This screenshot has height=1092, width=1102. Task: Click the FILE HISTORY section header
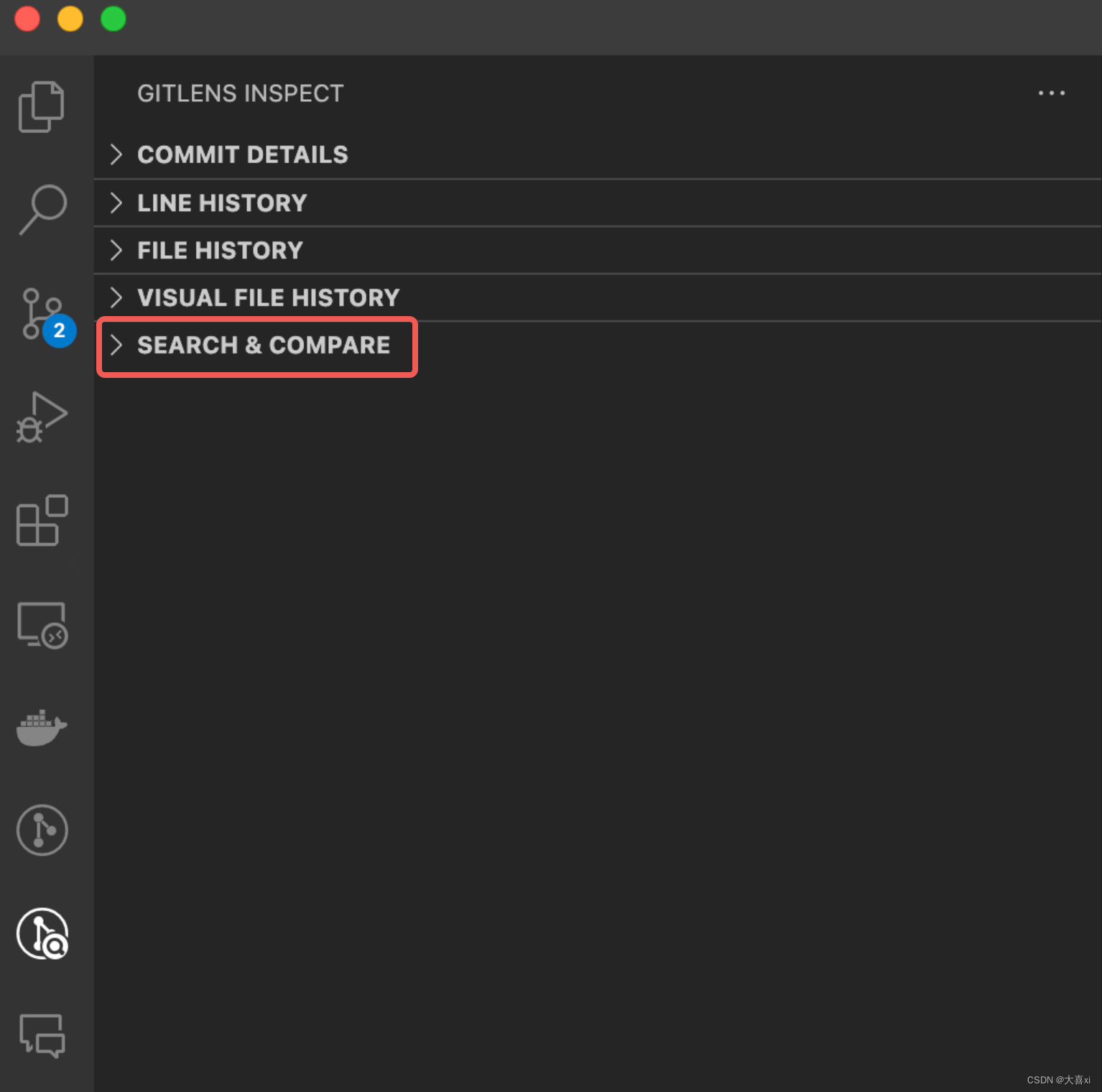point(598,250)
